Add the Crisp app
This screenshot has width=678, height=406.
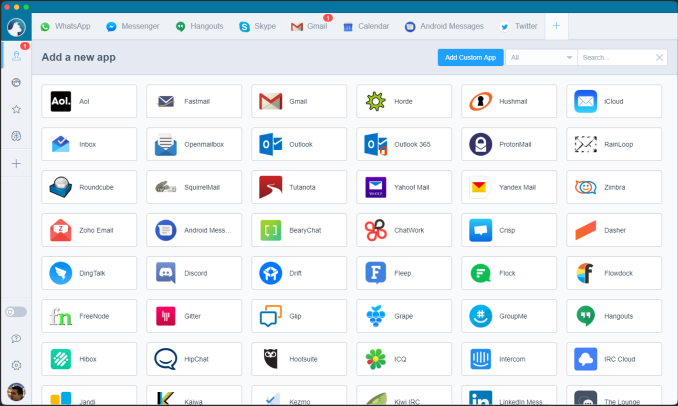[509, 230]
